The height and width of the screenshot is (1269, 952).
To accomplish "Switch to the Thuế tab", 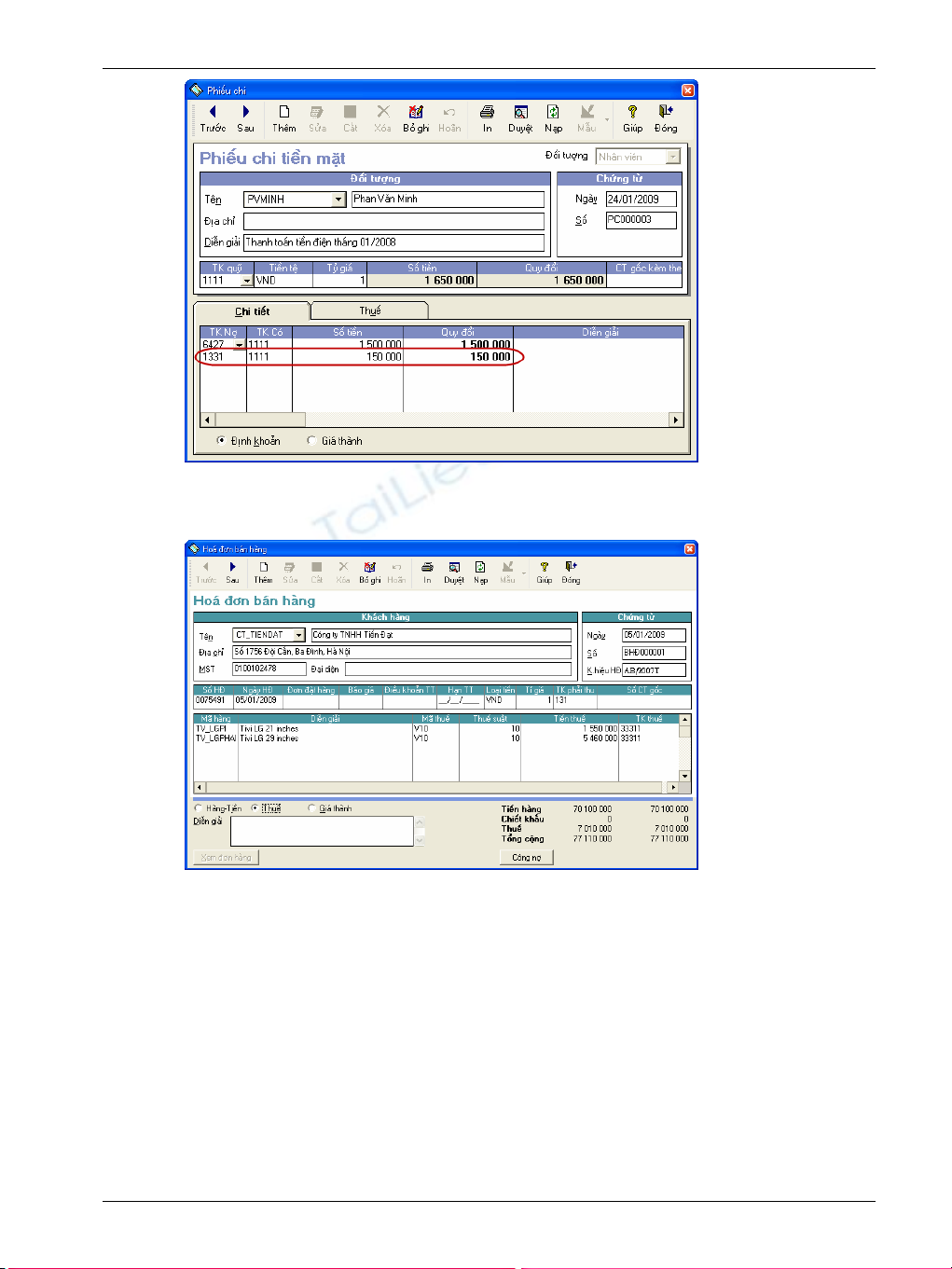I will coord(370,310).
